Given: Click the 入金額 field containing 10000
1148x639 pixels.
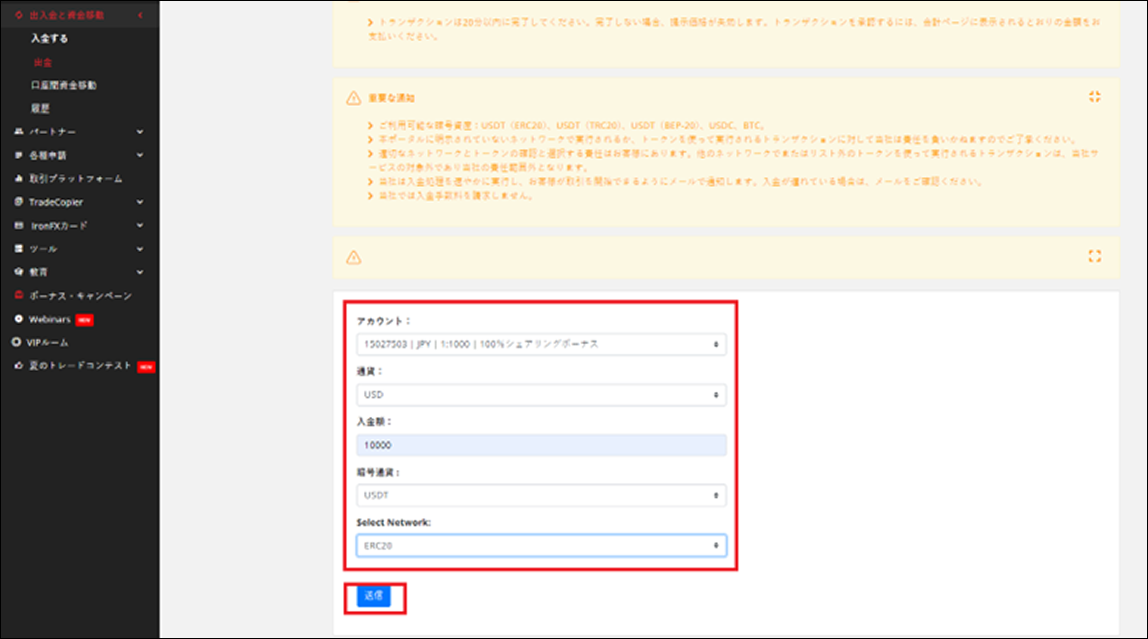Looking at the screenshot, I should pyautogui.click(x=540, y=446).
